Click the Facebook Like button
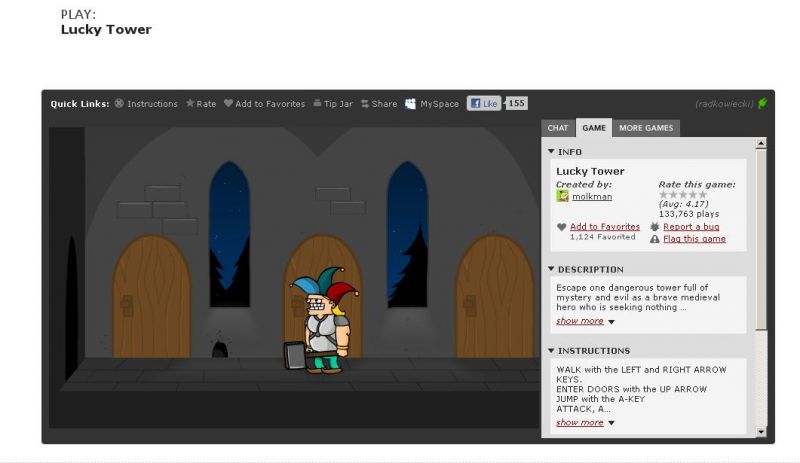Image resolution: width=800 pixels, height=463 pixels. click(484, 103)
